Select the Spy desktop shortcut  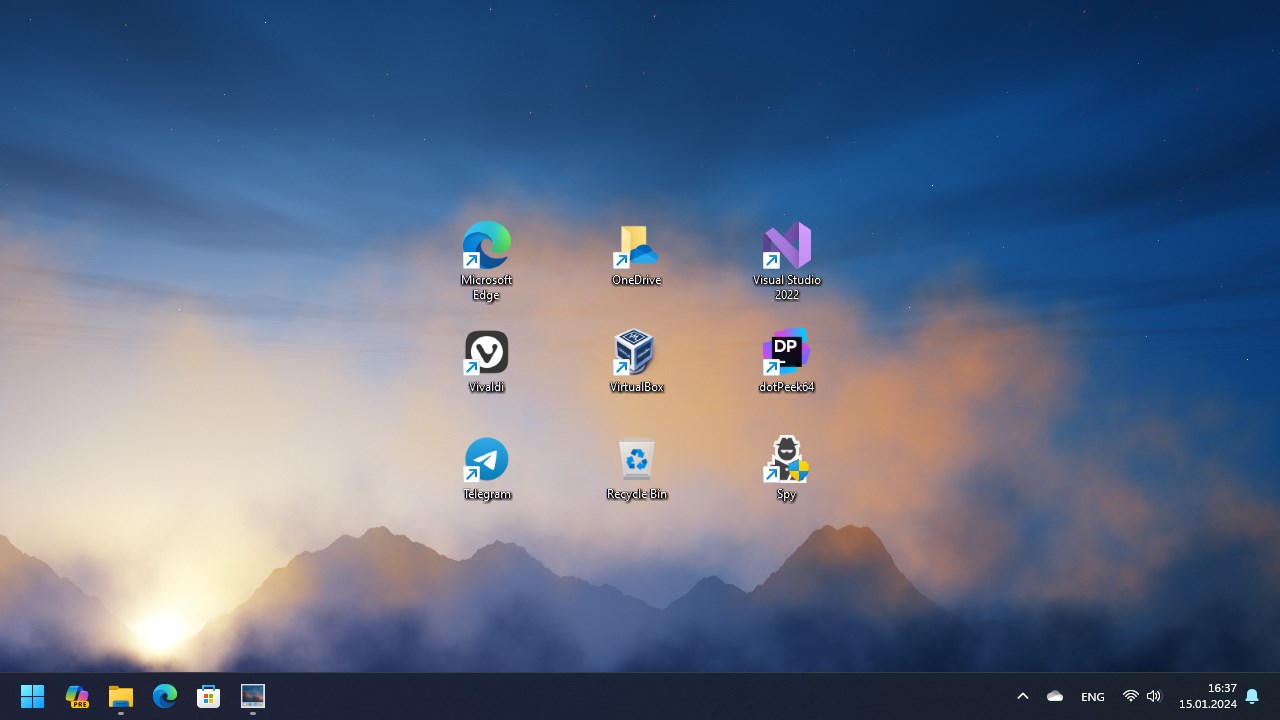click(787, 468)
